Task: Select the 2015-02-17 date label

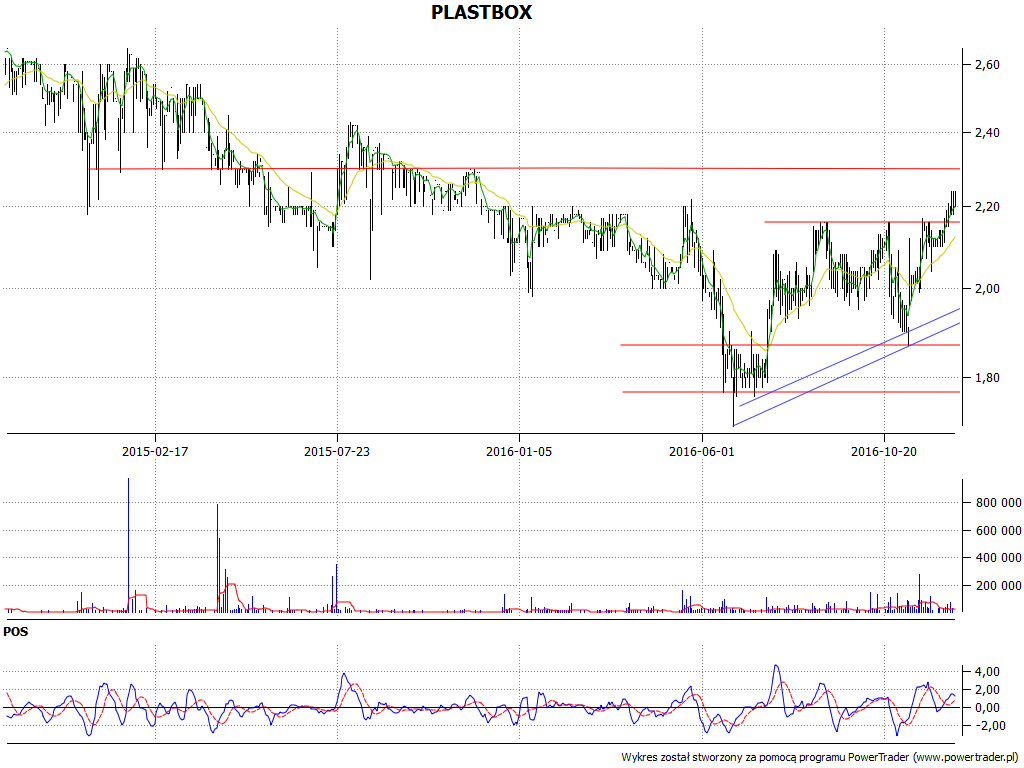Action: [155, 451]
